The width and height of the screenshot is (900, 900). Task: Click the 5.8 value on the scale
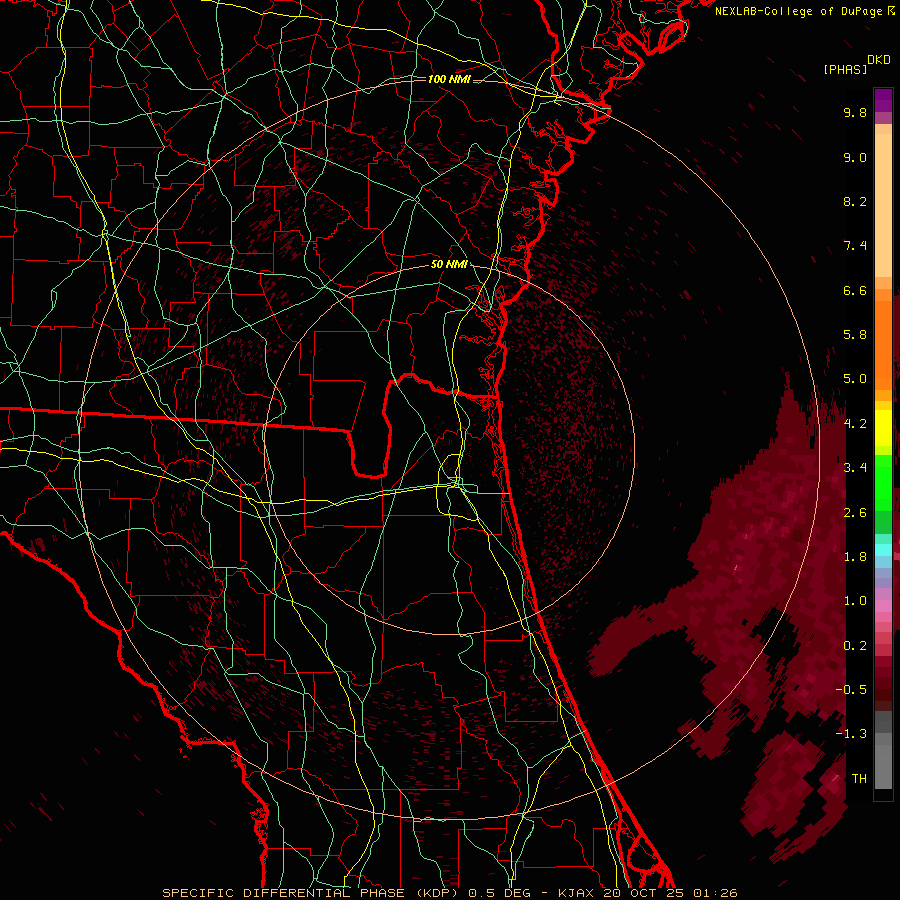855,335
